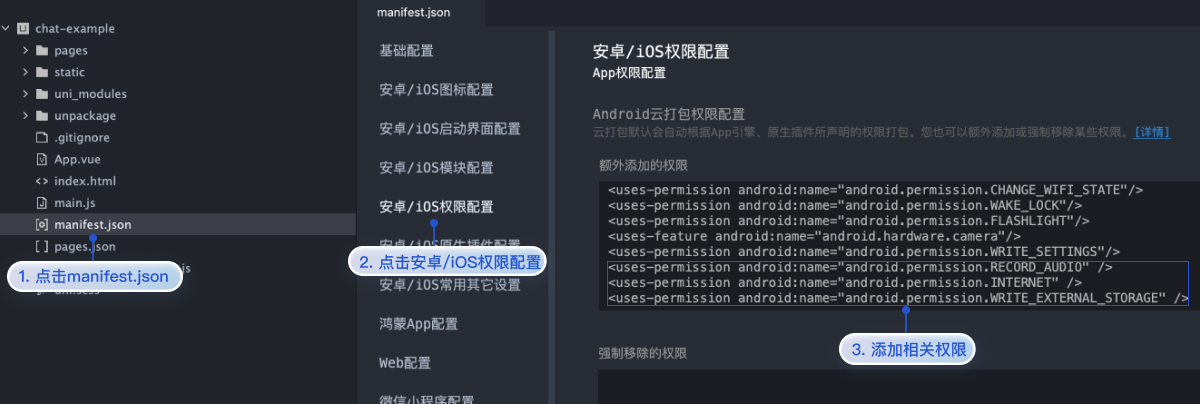Open 基础配置 settings section
The height and width of the screenshot is (404, 1200).
[x=406, y=51]
